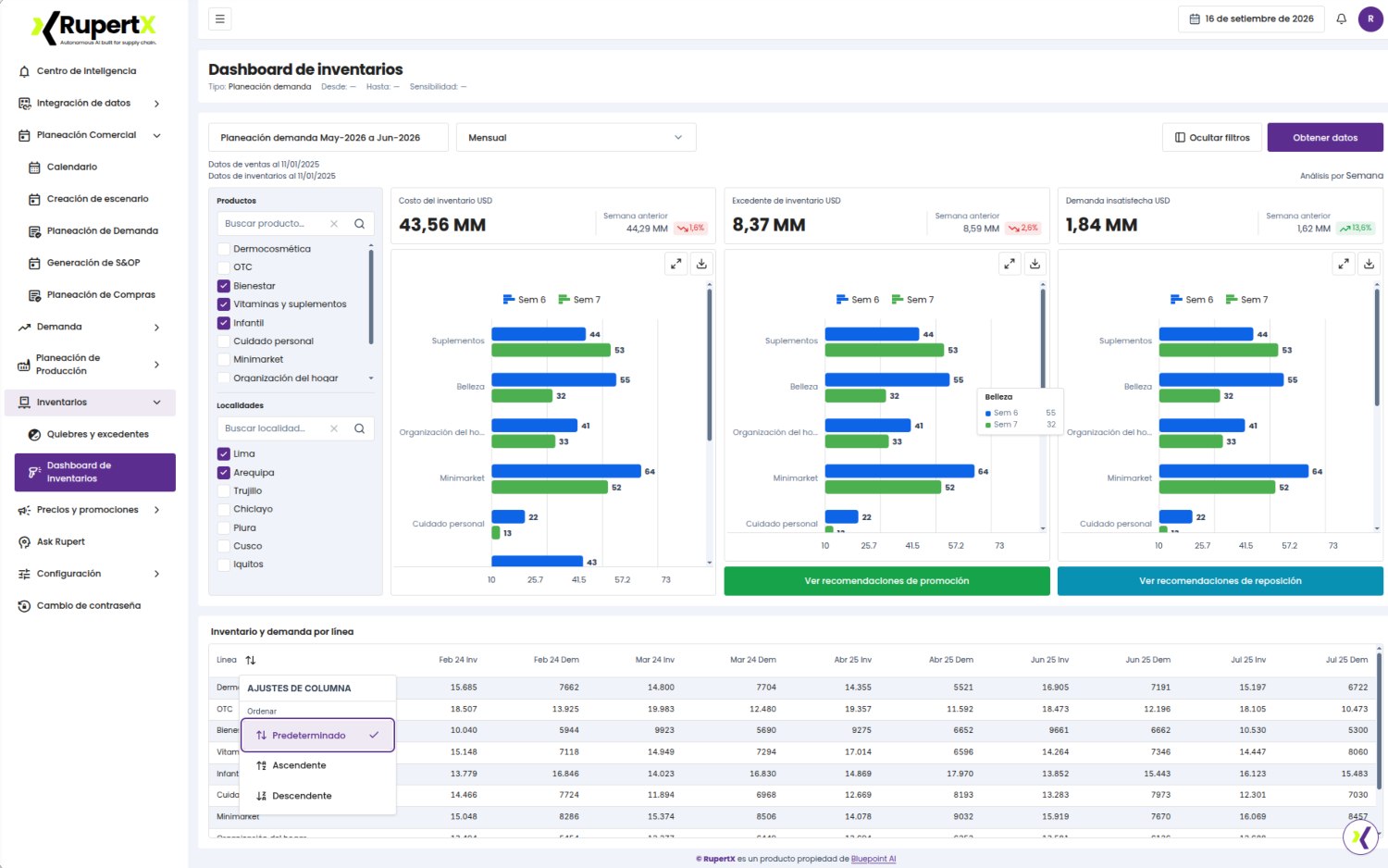
Task: Check the Dermocosmética product checkbox
Action: (x=224, y=249)
